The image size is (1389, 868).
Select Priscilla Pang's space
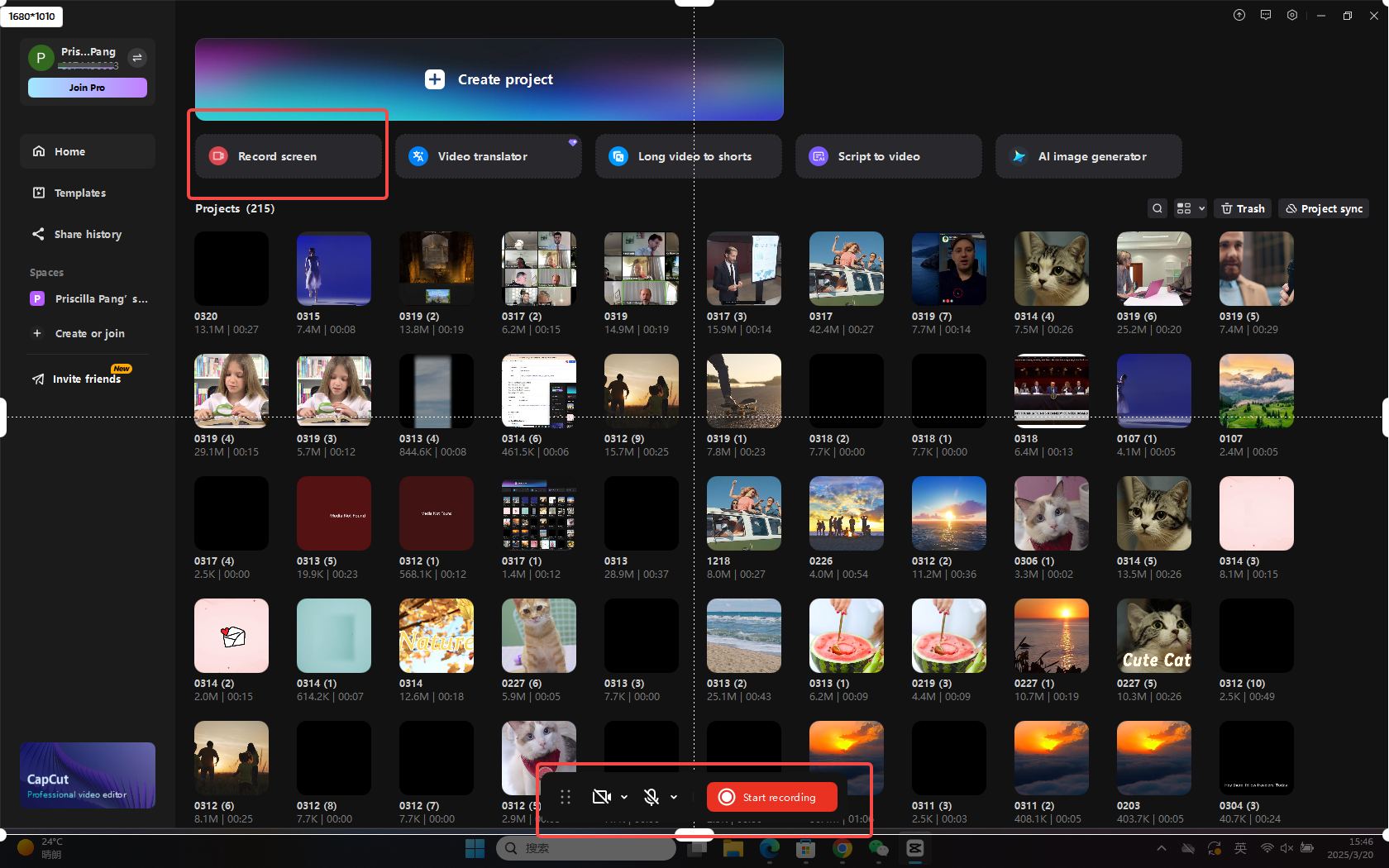pos(88,298)
